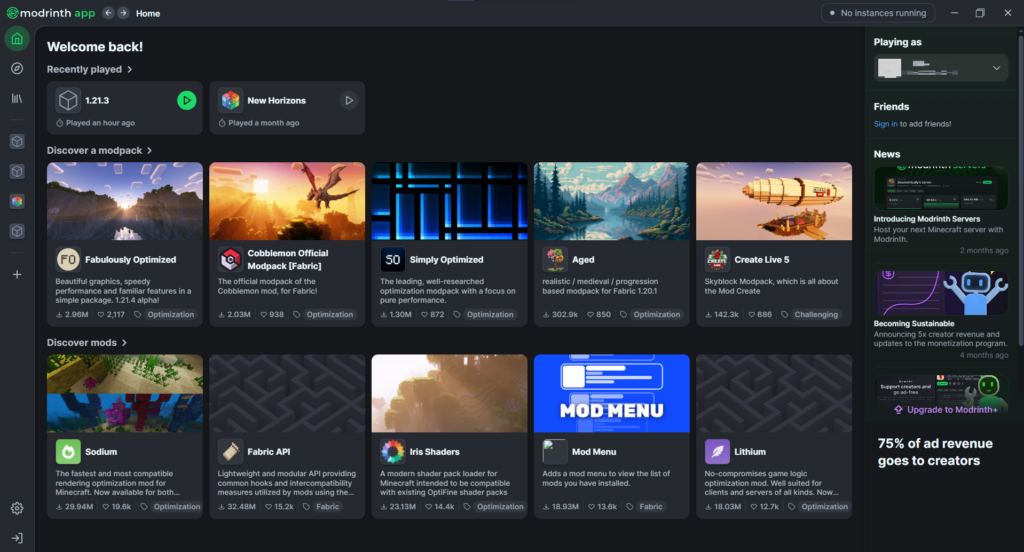Click the Fabric tag on Mod Menu card
The width and height of the screenshot is (1024, 552).
[650, 506]
